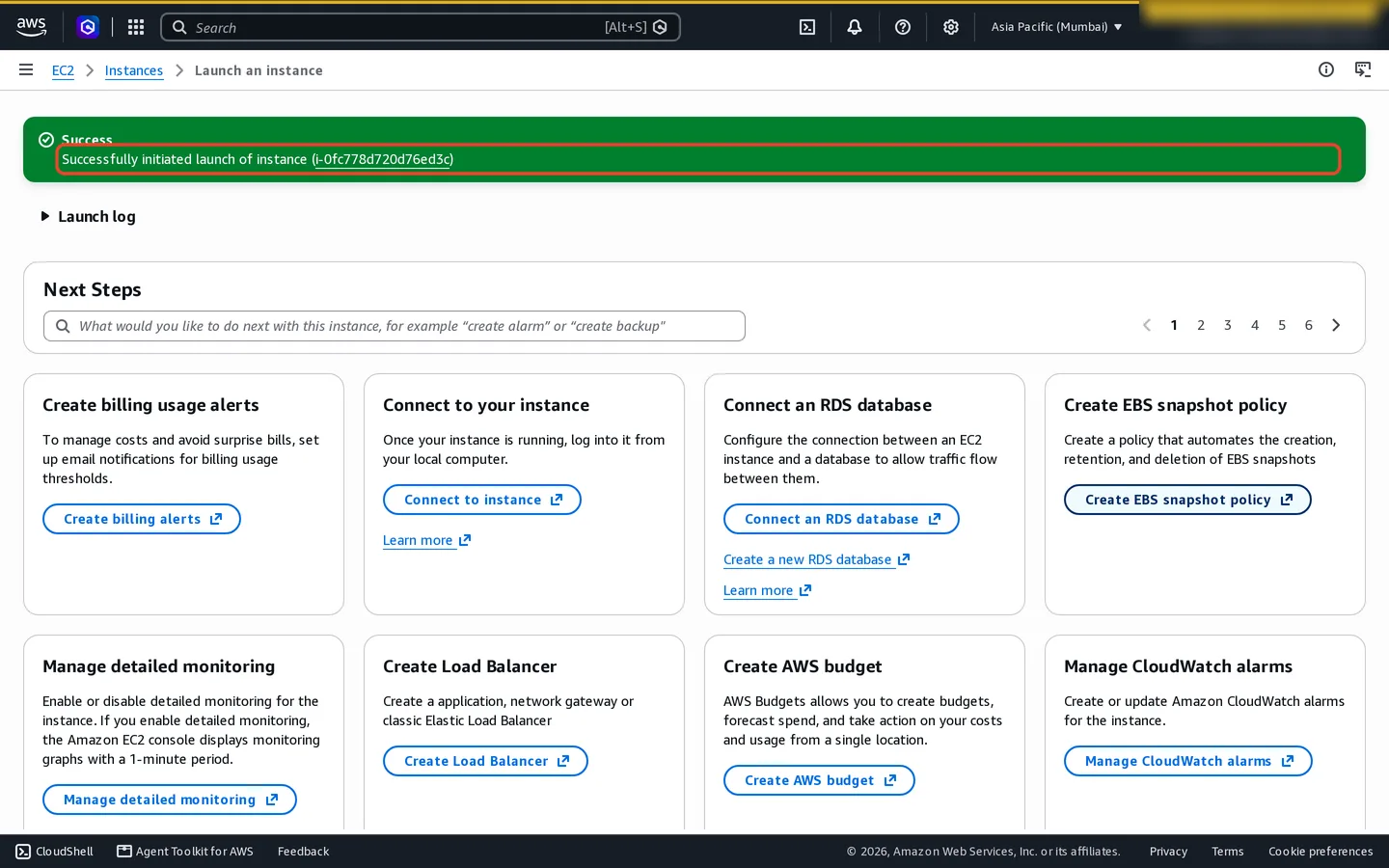1389x868 pixels.
Task: Go to next page of Next Steps
Action: pos(1336,325)
